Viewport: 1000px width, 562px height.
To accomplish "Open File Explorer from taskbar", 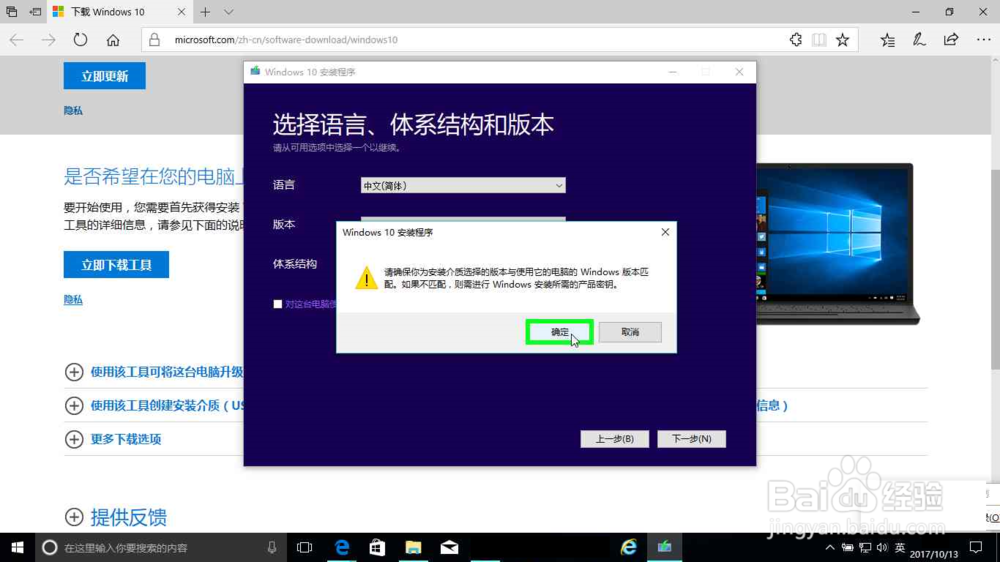I will [x=413, y=547].
